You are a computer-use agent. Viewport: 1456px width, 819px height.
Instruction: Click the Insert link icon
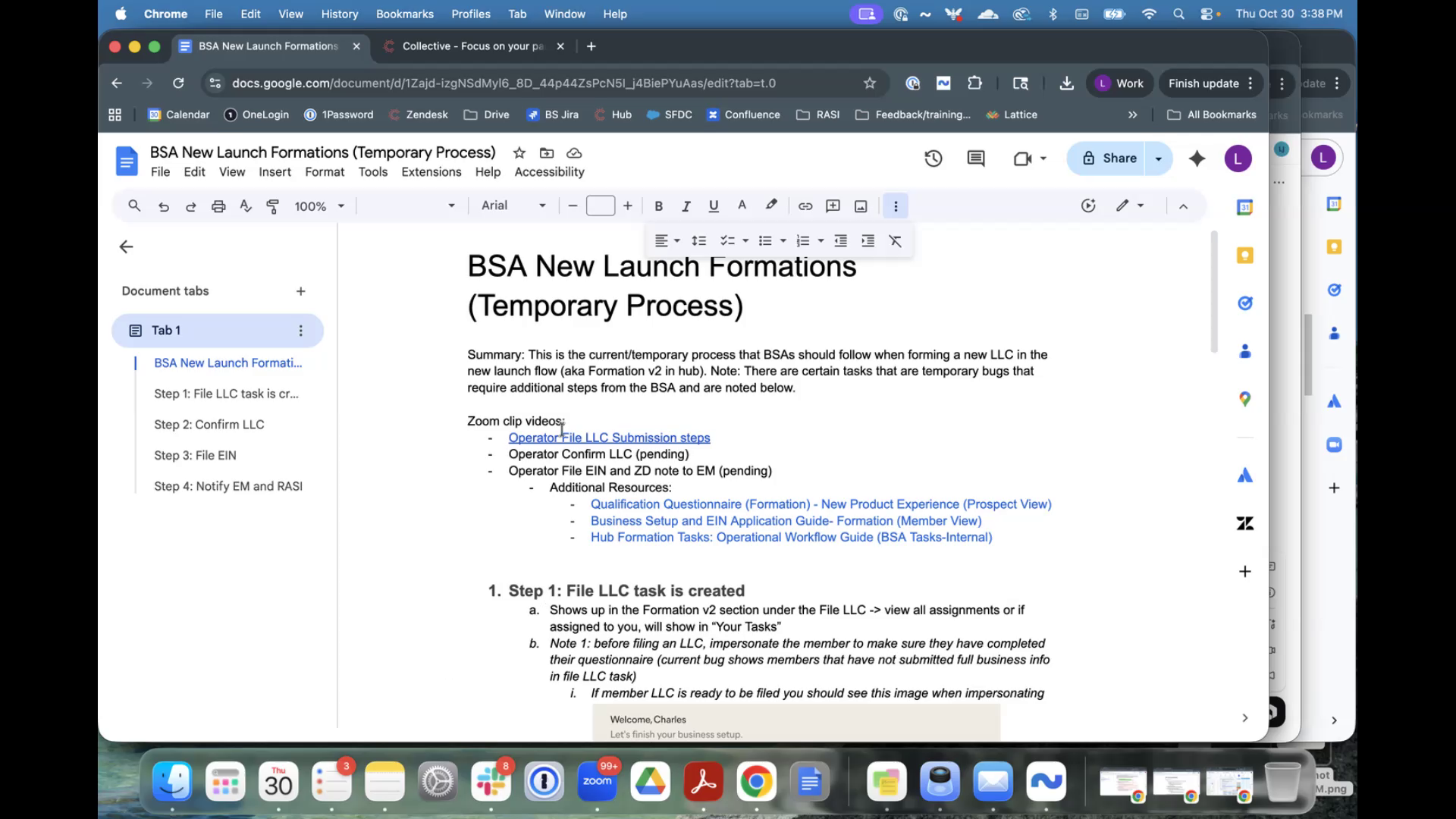pos(805,206)
